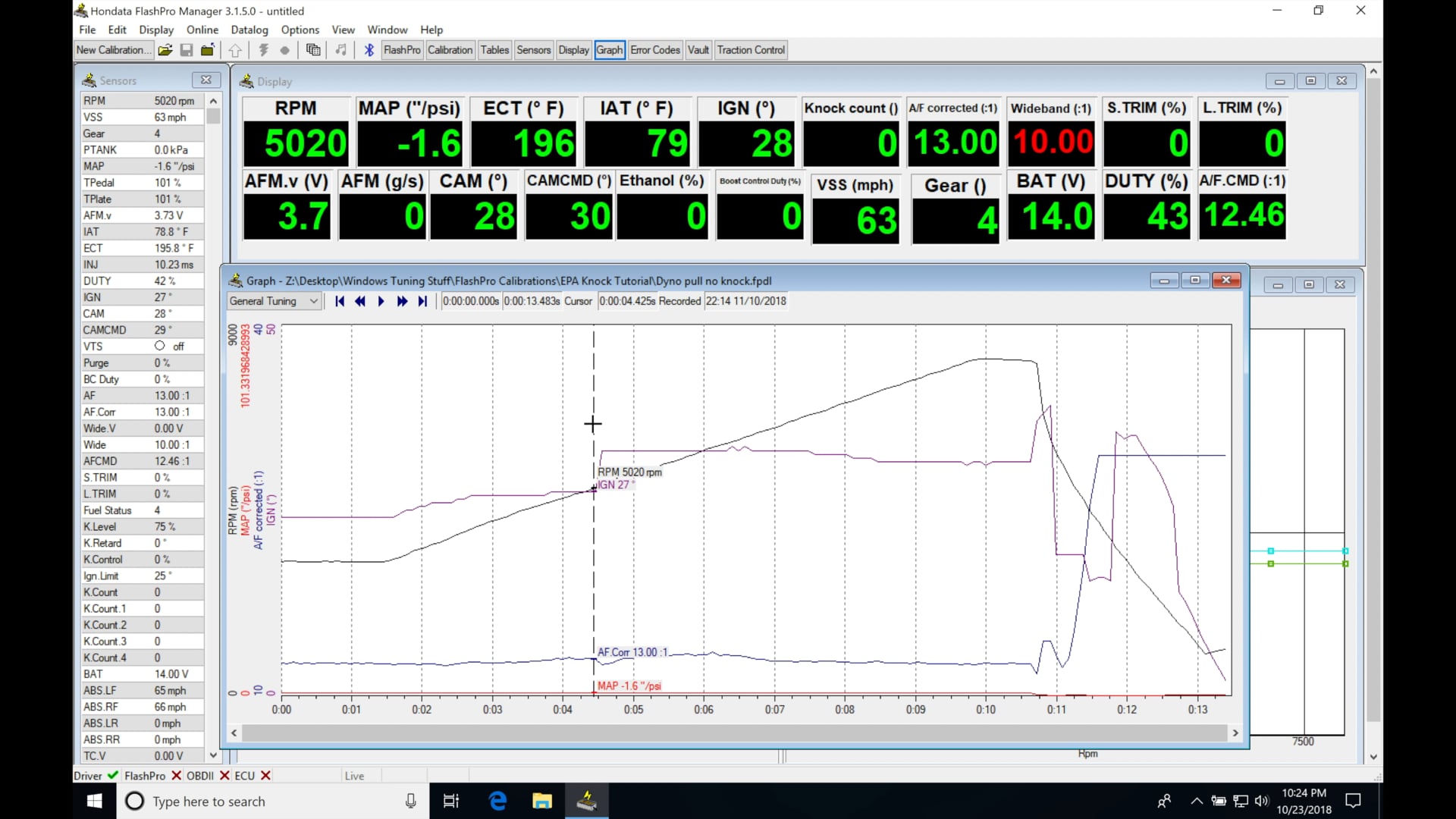Switch to the Error Codes view
1456x819 pixels.
[654, 50]
